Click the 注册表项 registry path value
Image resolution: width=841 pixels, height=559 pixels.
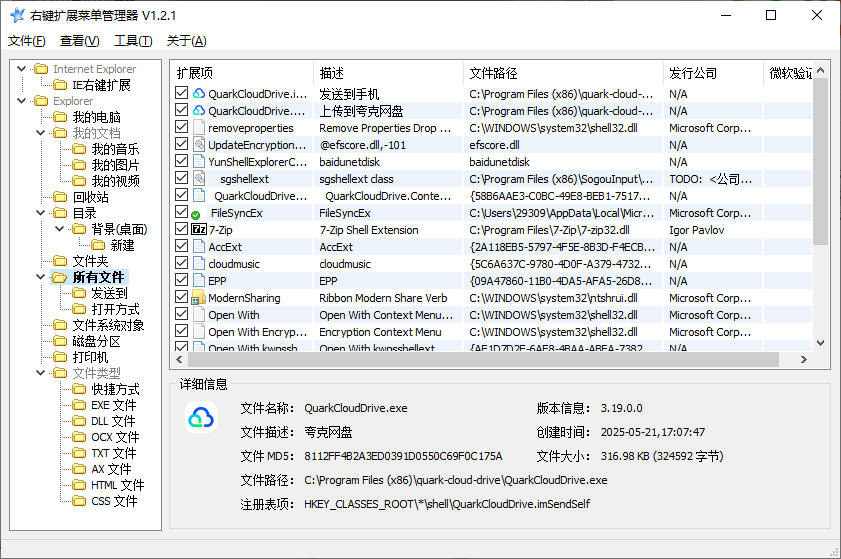point(447,504)
